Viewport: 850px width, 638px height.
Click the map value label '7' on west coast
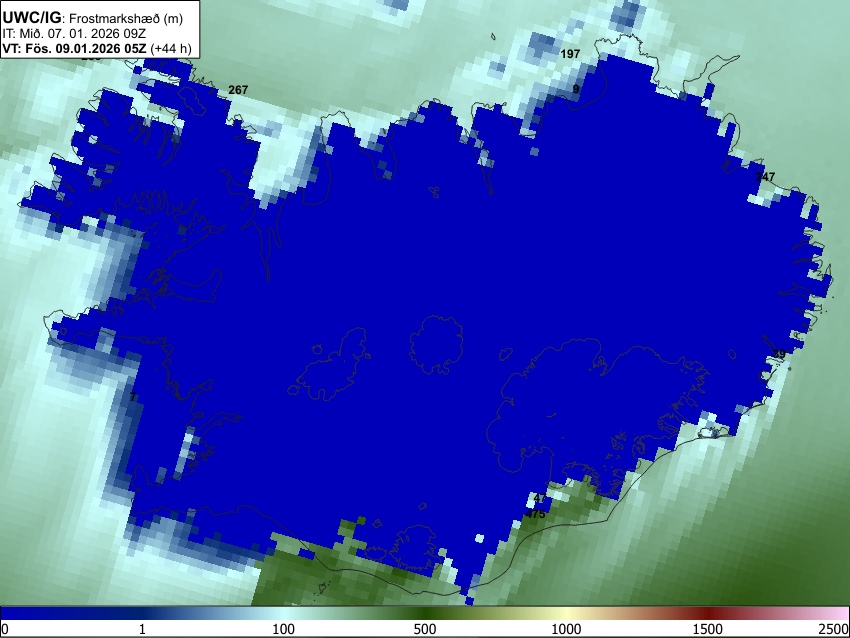[x=133, y=397]
